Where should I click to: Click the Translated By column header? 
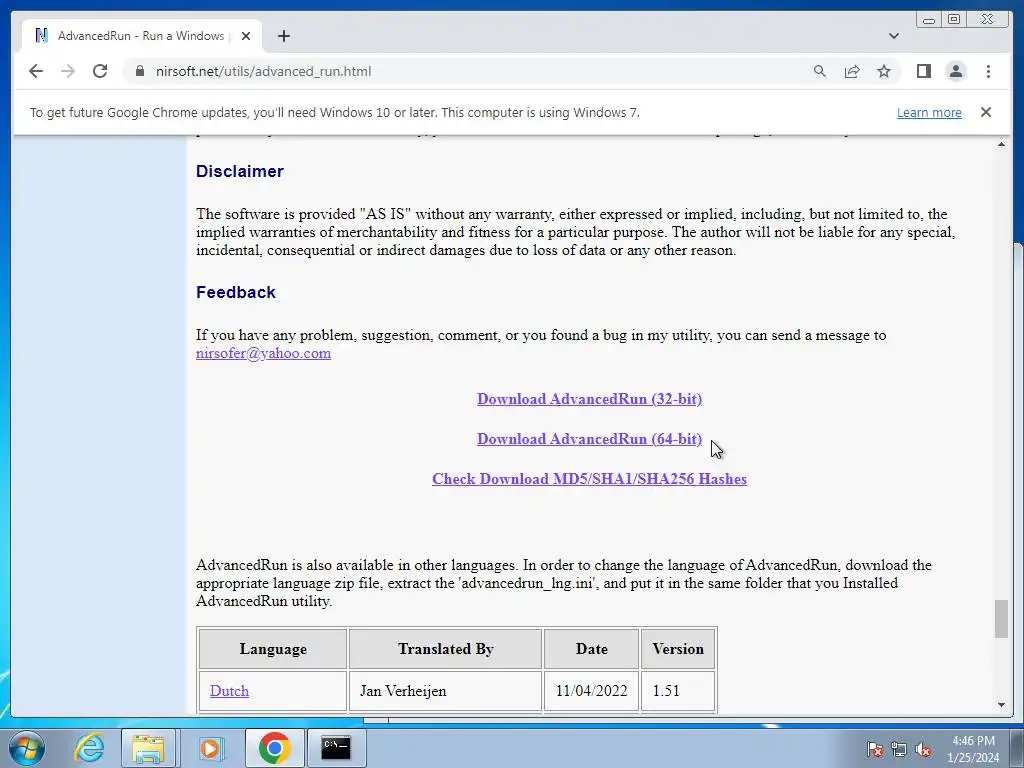click(445, 648)
